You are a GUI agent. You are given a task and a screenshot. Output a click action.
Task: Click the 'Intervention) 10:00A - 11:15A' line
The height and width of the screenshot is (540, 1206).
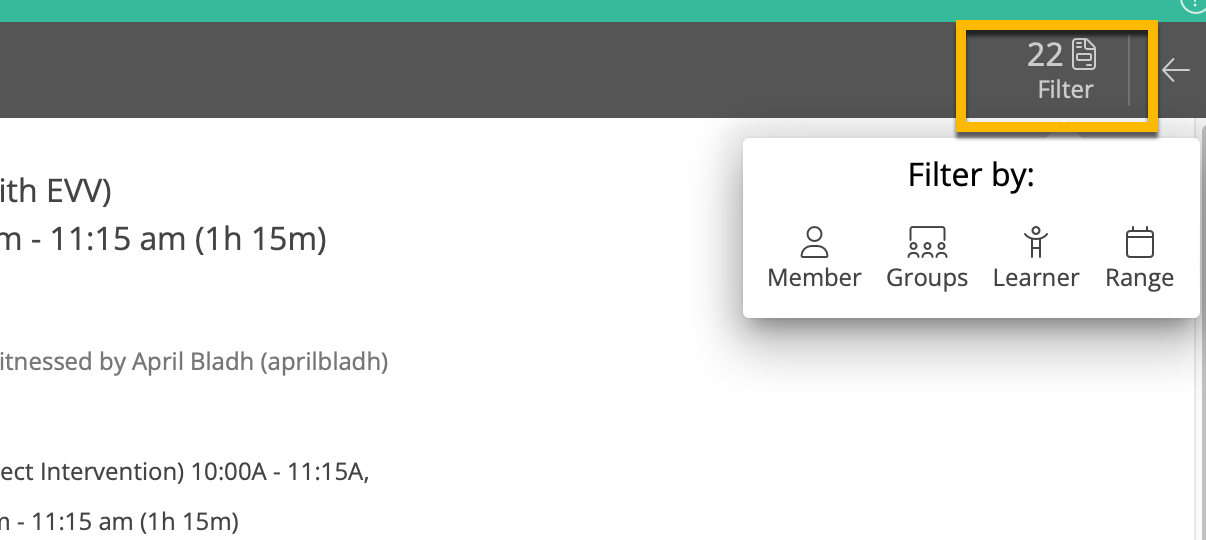185,472
